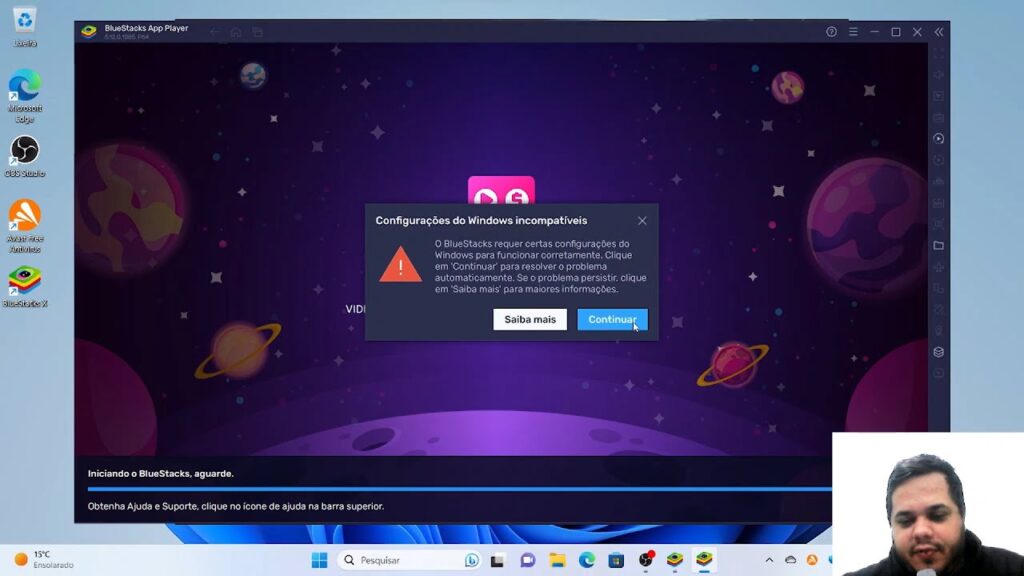This screenshot has width=1024, height=576.
Task: Collapse the BlueStacks side toolbar with double-arrow
Action: pyautogui.click(x=938, y=31)
